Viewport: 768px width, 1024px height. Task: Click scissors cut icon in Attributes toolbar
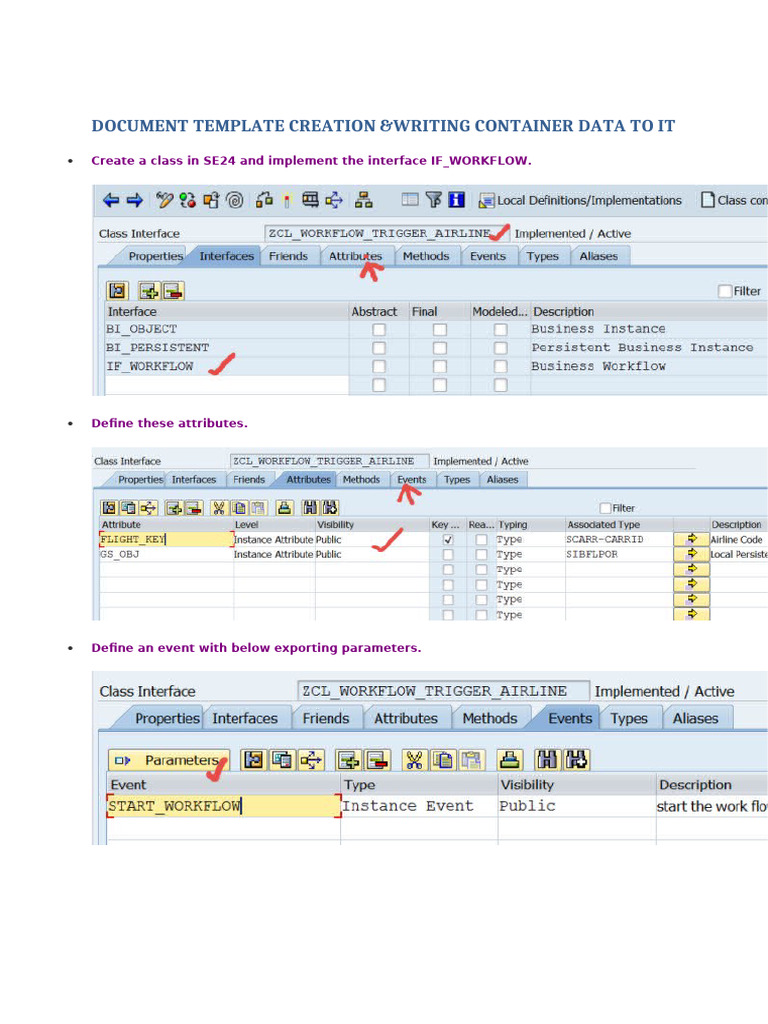pos(219,507)
